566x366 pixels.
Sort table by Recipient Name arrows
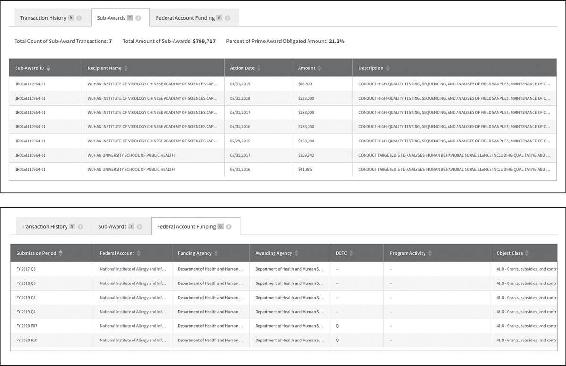pyautogui.click(x=126, y=68)
